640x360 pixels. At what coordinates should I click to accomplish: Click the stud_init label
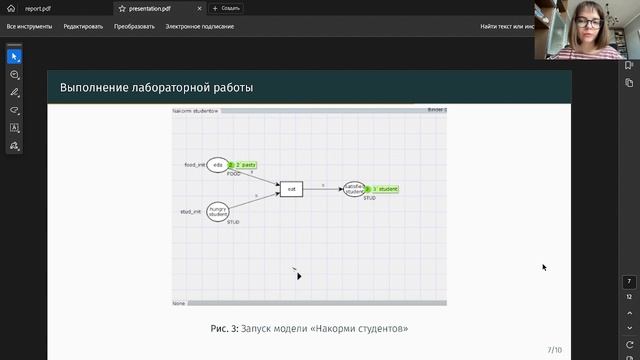click(191, 212)
